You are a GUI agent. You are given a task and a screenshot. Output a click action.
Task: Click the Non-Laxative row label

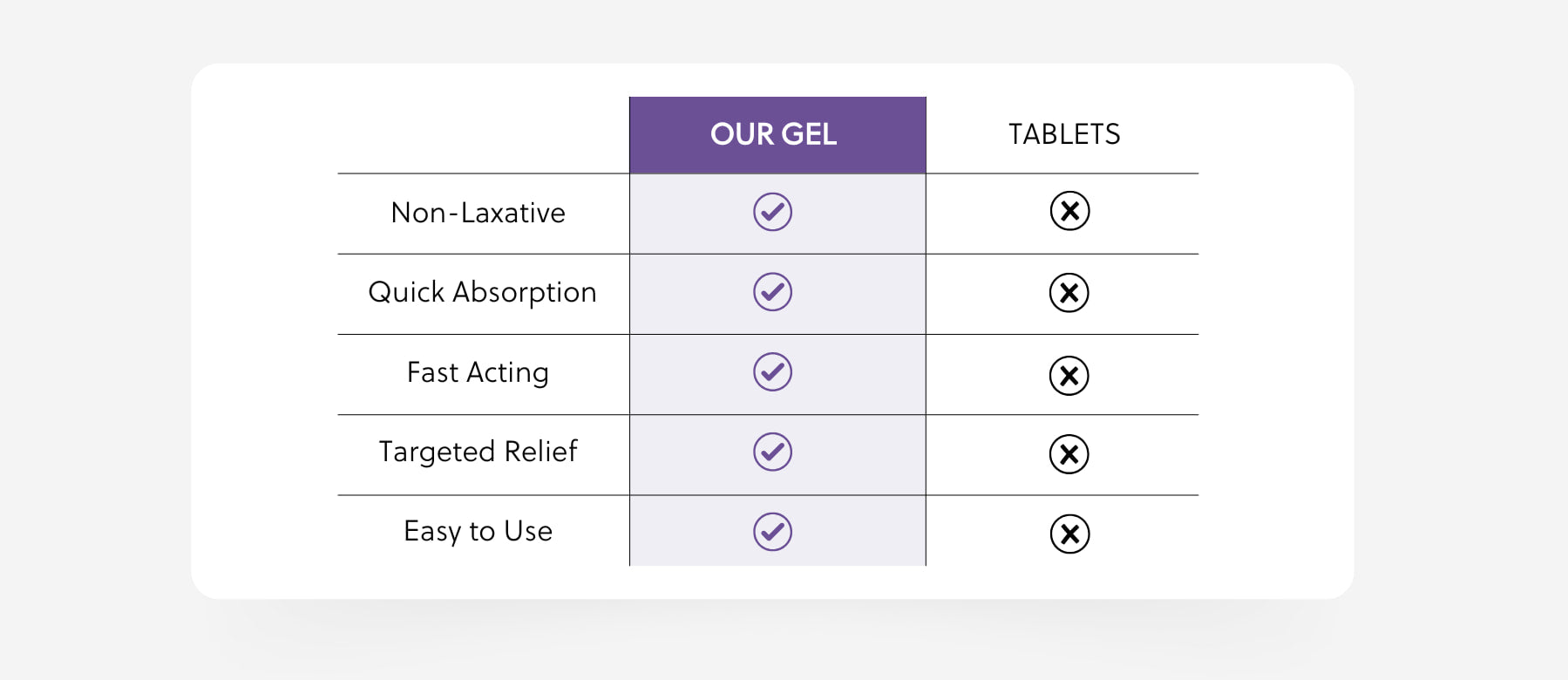(x=479, y=213)
